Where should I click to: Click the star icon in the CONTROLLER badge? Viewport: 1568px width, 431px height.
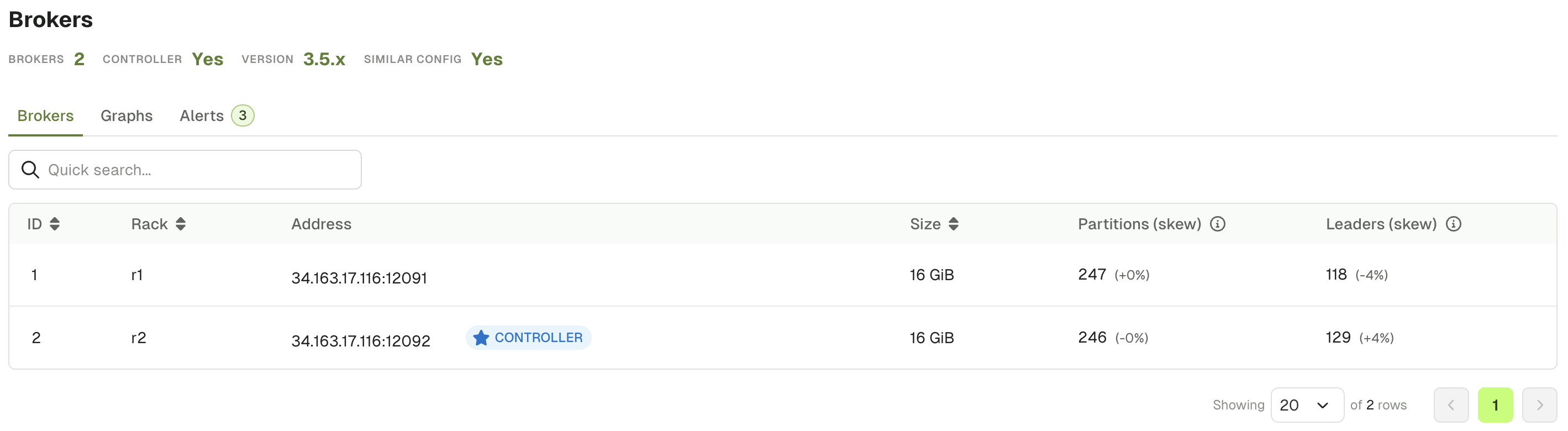point(481,337)
